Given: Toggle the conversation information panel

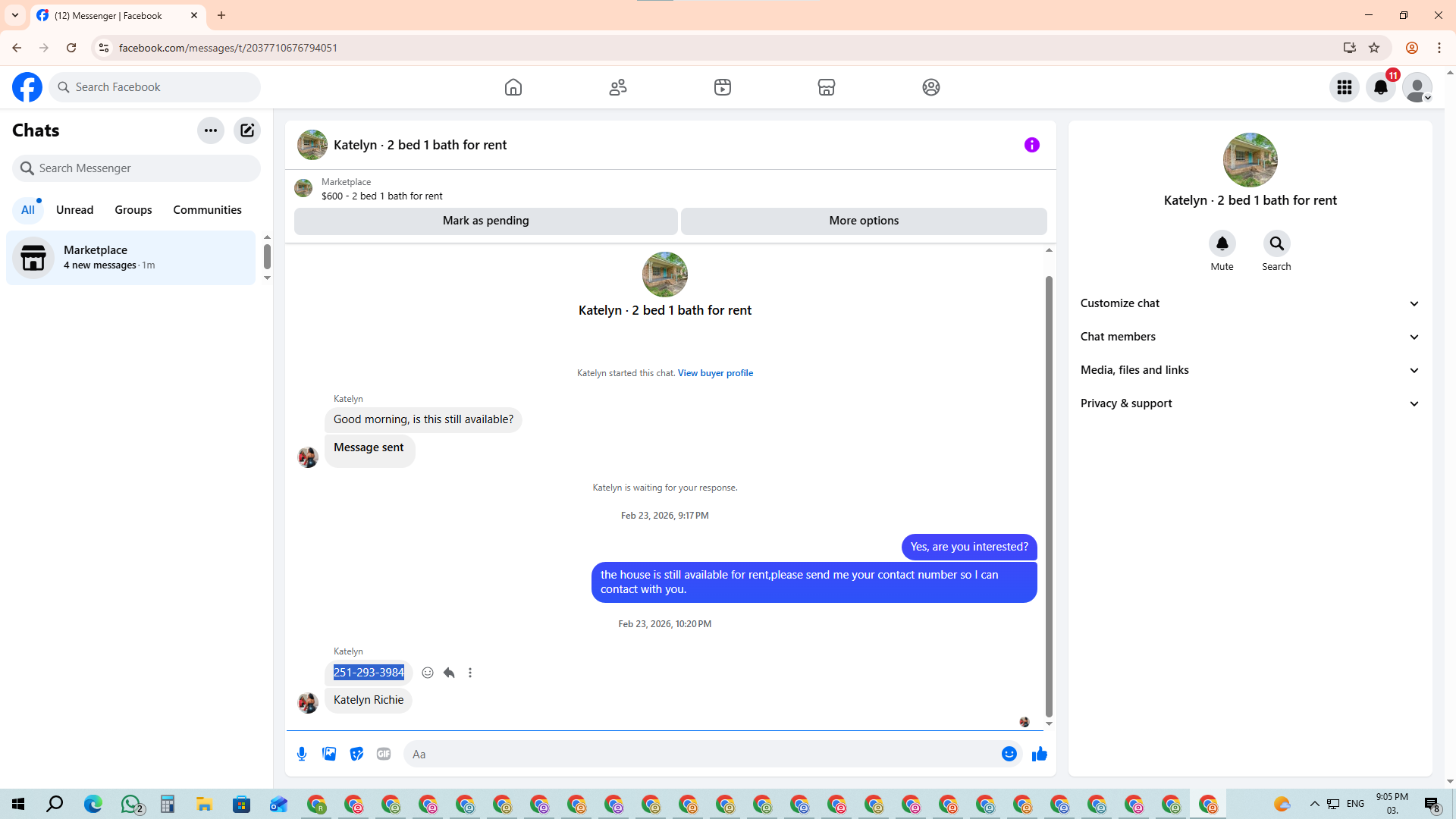Looking at the screenshot, I should pos(1031,145).
